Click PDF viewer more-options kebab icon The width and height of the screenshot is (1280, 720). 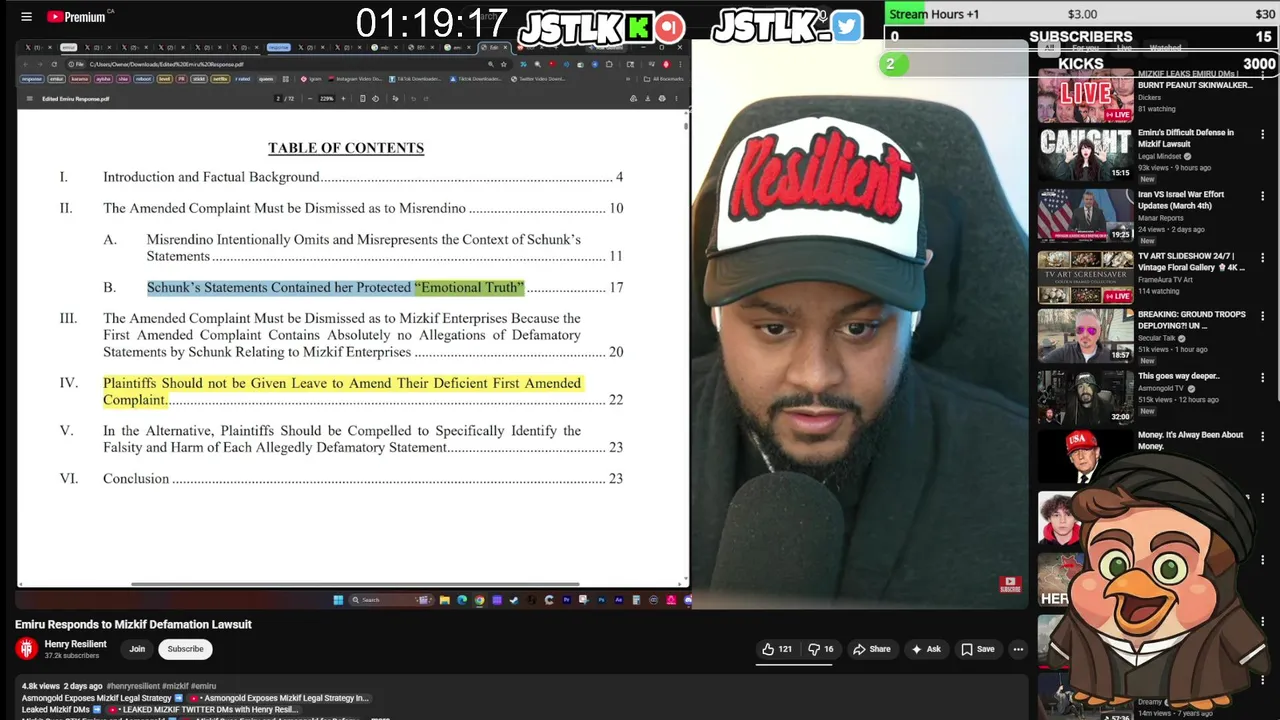click(676, 98)
